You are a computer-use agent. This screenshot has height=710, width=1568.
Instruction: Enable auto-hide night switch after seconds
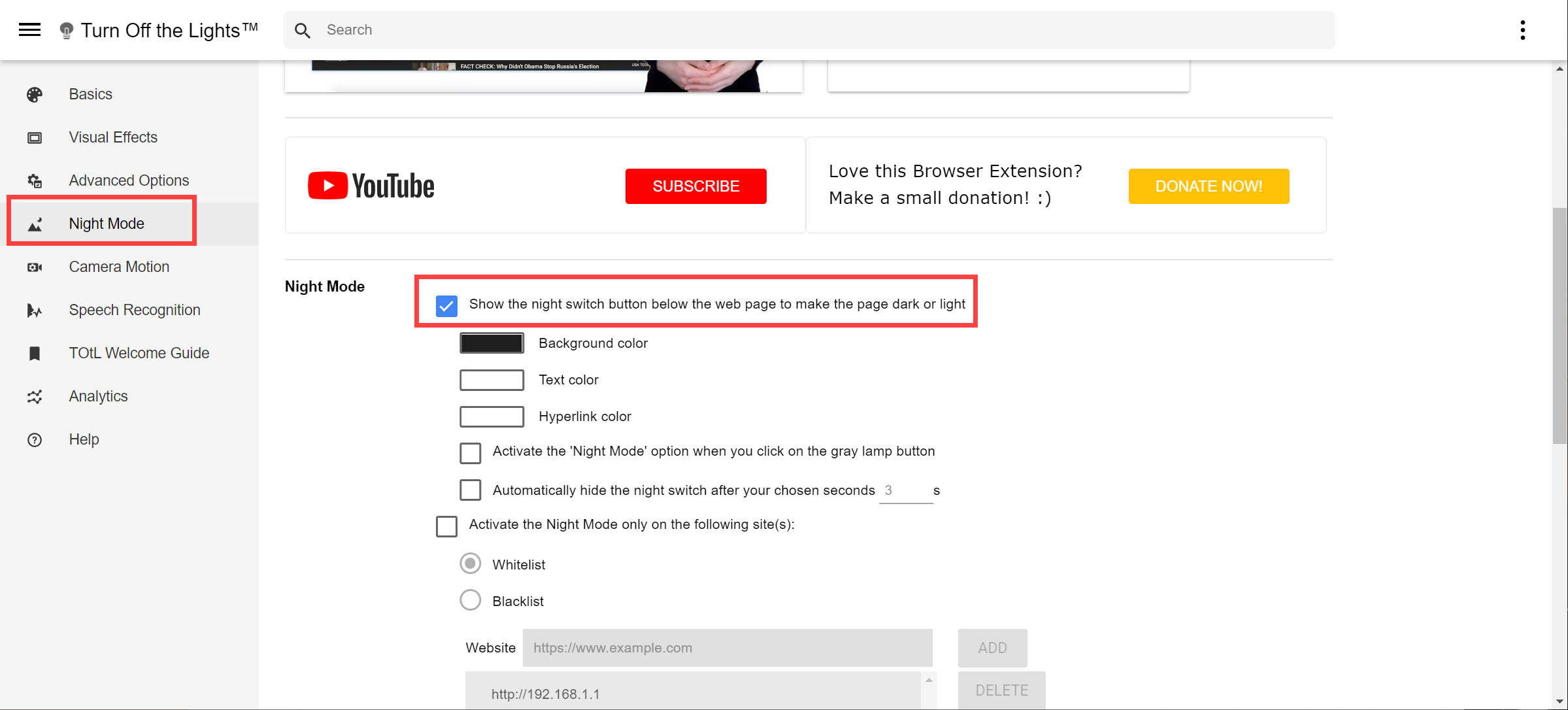point(470,490)
